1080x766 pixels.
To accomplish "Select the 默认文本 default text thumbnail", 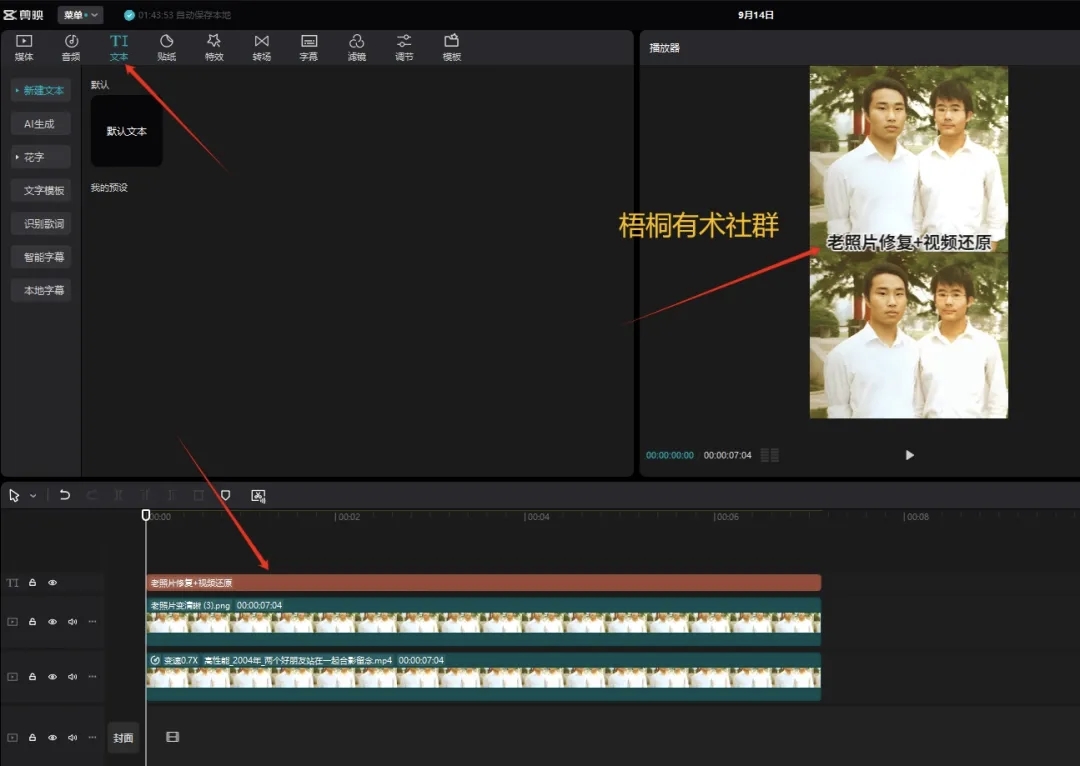I will (x=127, y=131).
